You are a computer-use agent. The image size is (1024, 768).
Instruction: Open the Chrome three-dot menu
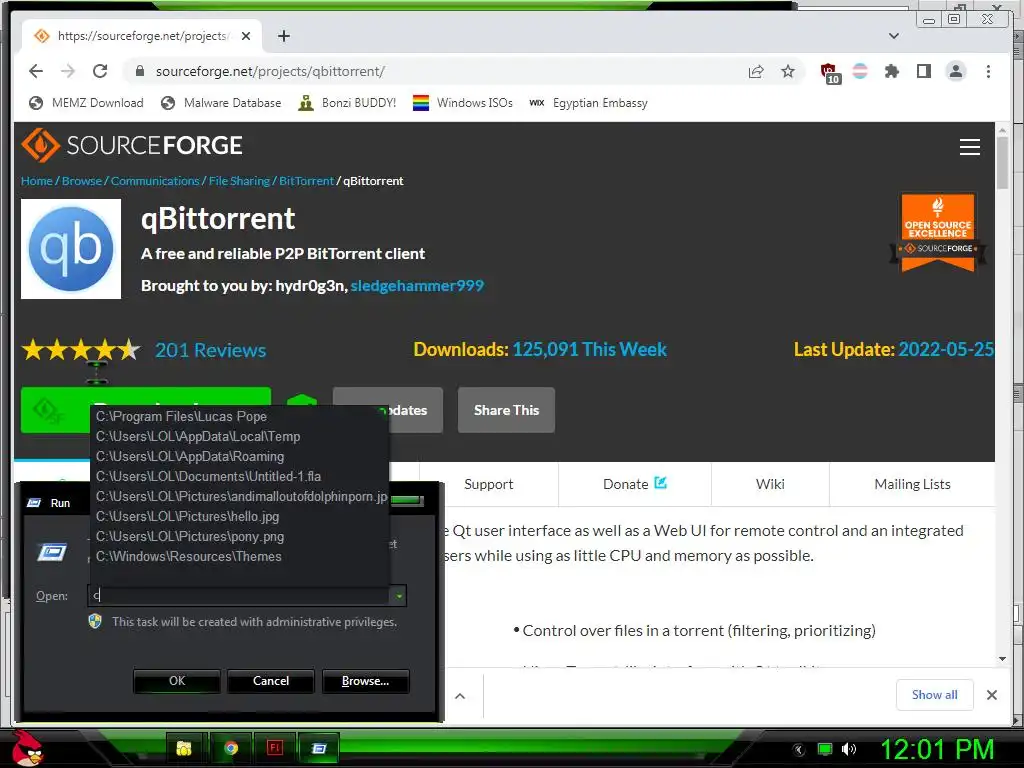(x=988, y=71)
